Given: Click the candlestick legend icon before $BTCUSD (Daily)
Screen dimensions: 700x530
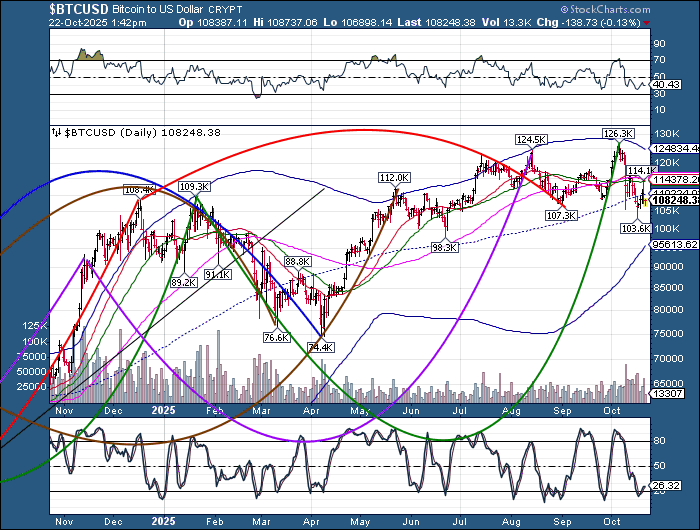Looking at the screenshot, I should tap(57, 131).
